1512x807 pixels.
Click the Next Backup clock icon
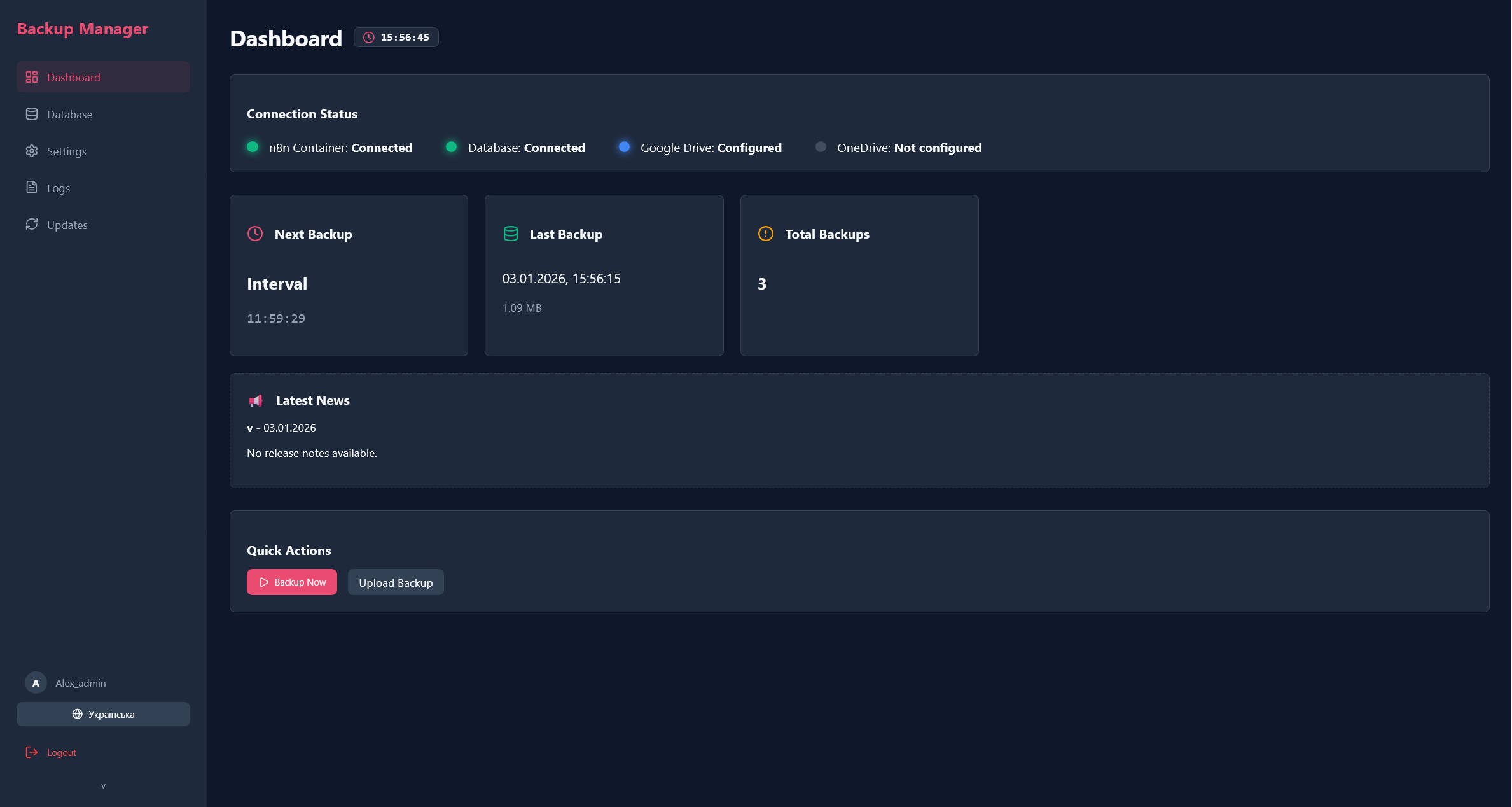coord(255,234)
